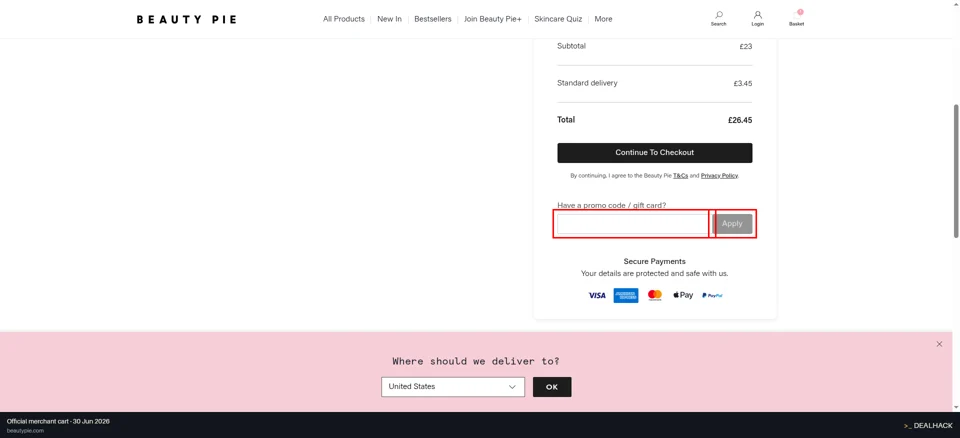Click Continue To Checkout button

pyautogui.click(x=654, y=153)
